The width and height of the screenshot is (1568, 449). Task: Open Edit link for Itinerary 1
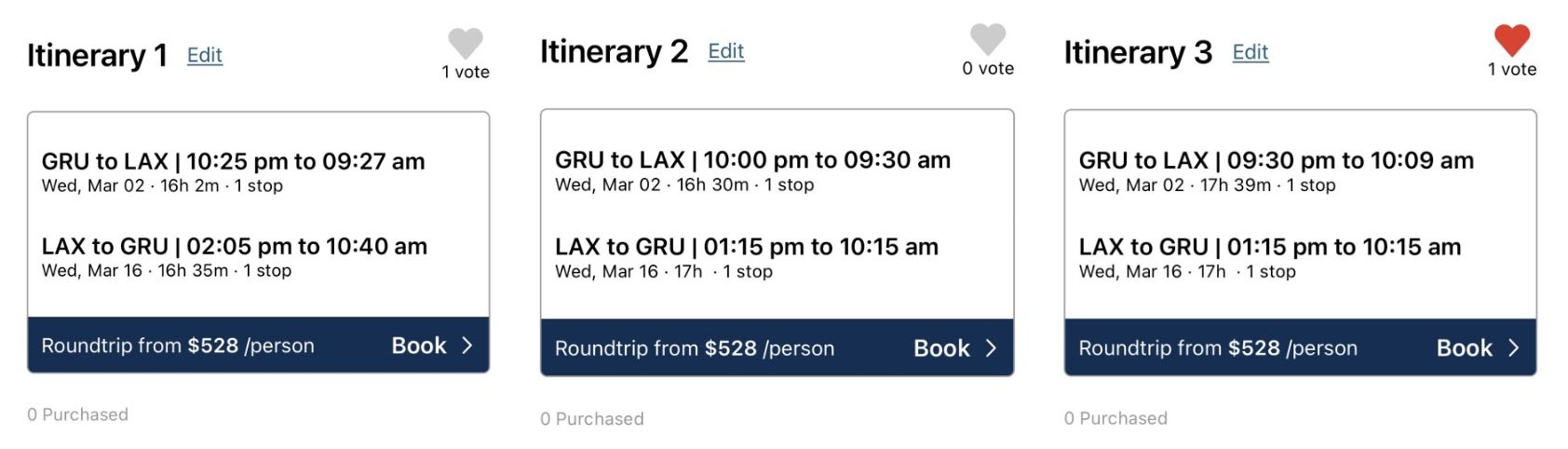click(x=205, y=55)
